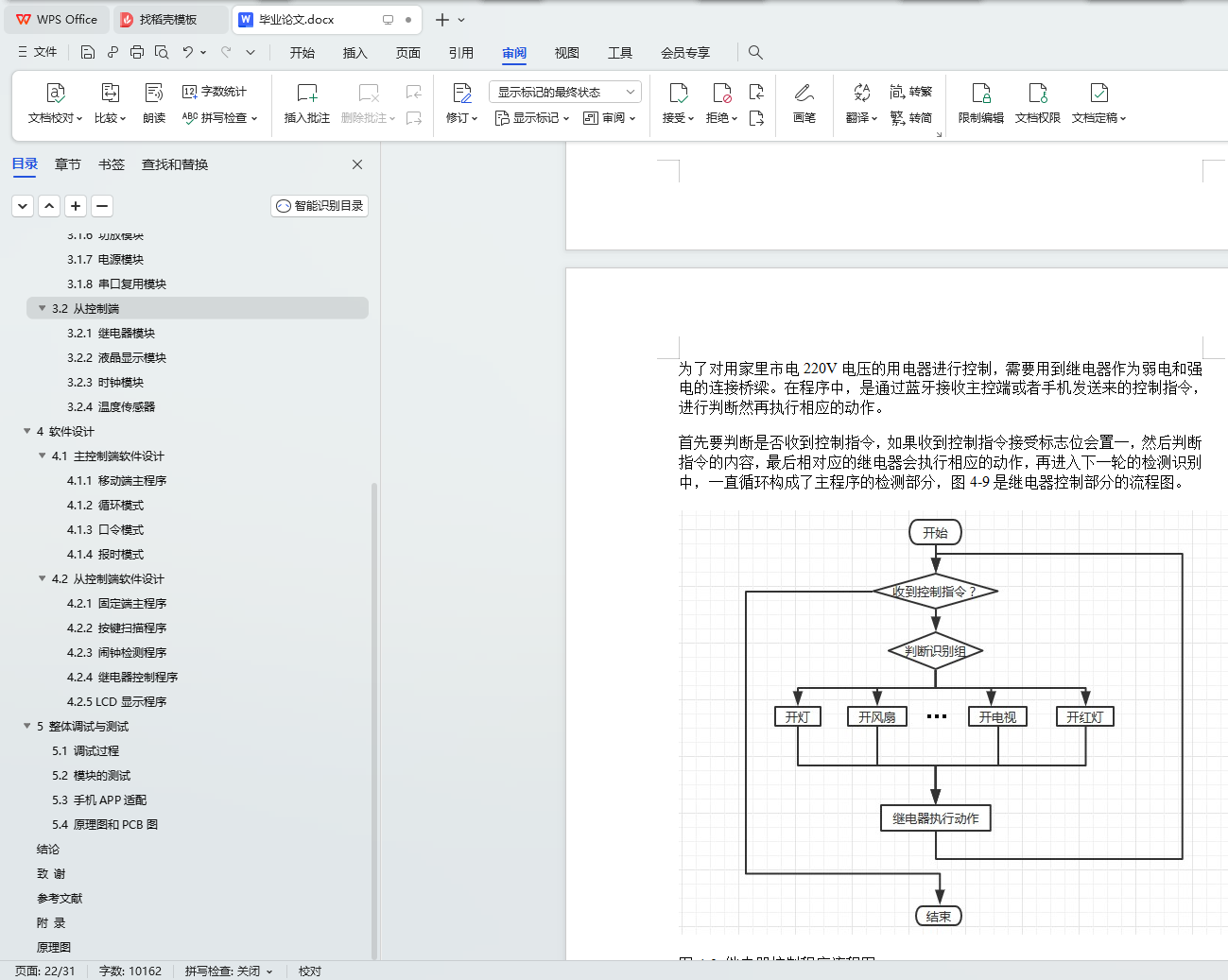Click the remove outline level minus button
The height and width of the screenshot is (980, 1228).
tap(102, 206)
